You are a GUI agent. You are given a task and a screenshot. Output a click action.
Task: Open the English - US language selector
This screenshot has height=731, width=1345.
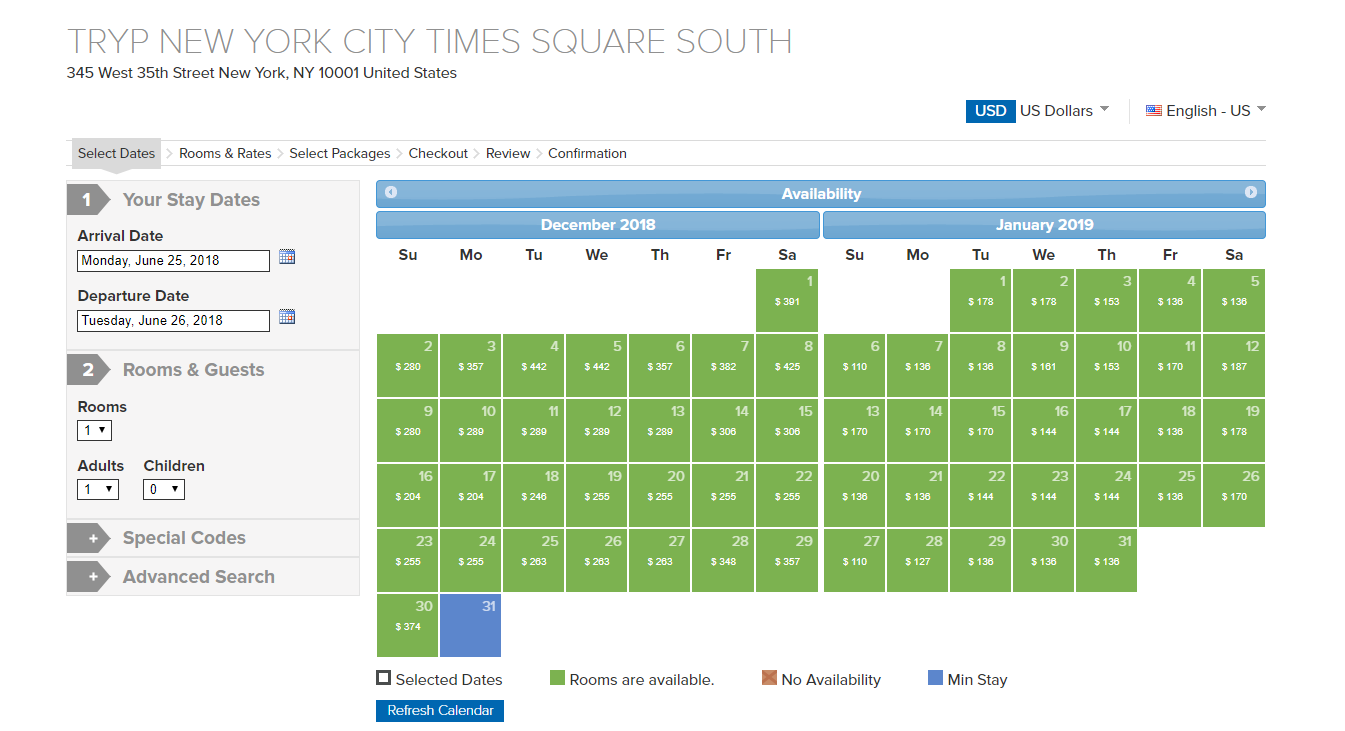(x=1206, y=111)
